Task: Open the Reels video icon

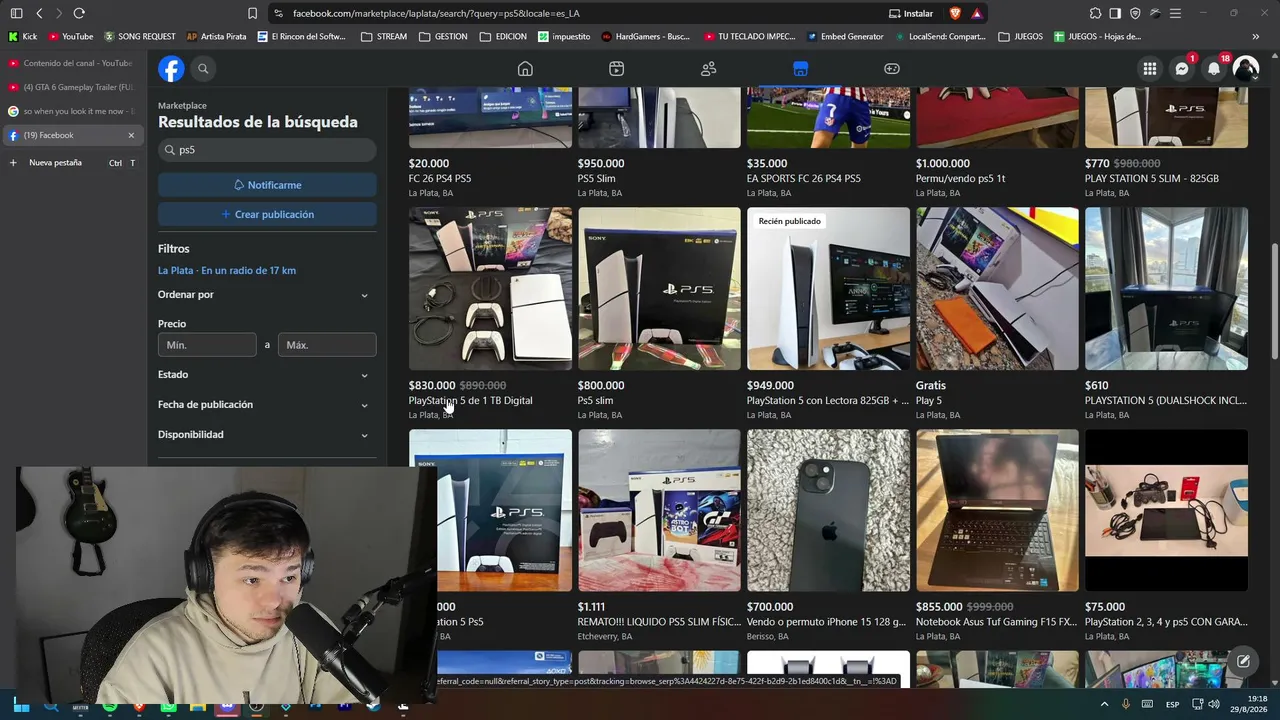Action: pos(616,68)
